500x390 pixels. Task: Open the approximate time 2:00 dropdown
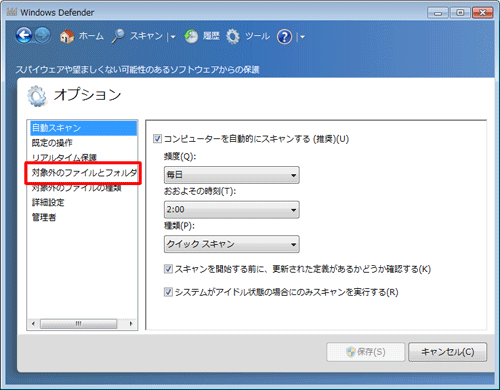coord(232,210)
